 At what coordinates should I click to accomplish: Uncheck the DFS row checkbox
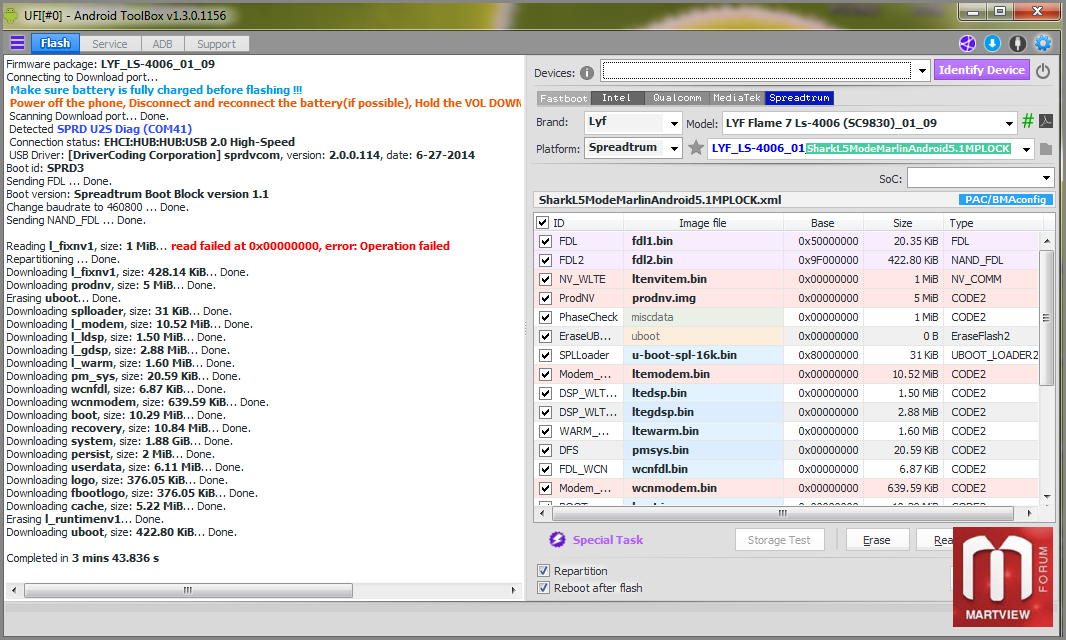[x=545, y=450]
